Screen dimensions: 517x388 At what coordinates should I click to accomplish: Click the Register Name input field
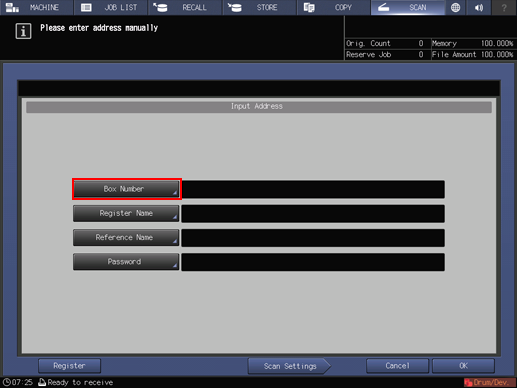[x=313, y=214]
